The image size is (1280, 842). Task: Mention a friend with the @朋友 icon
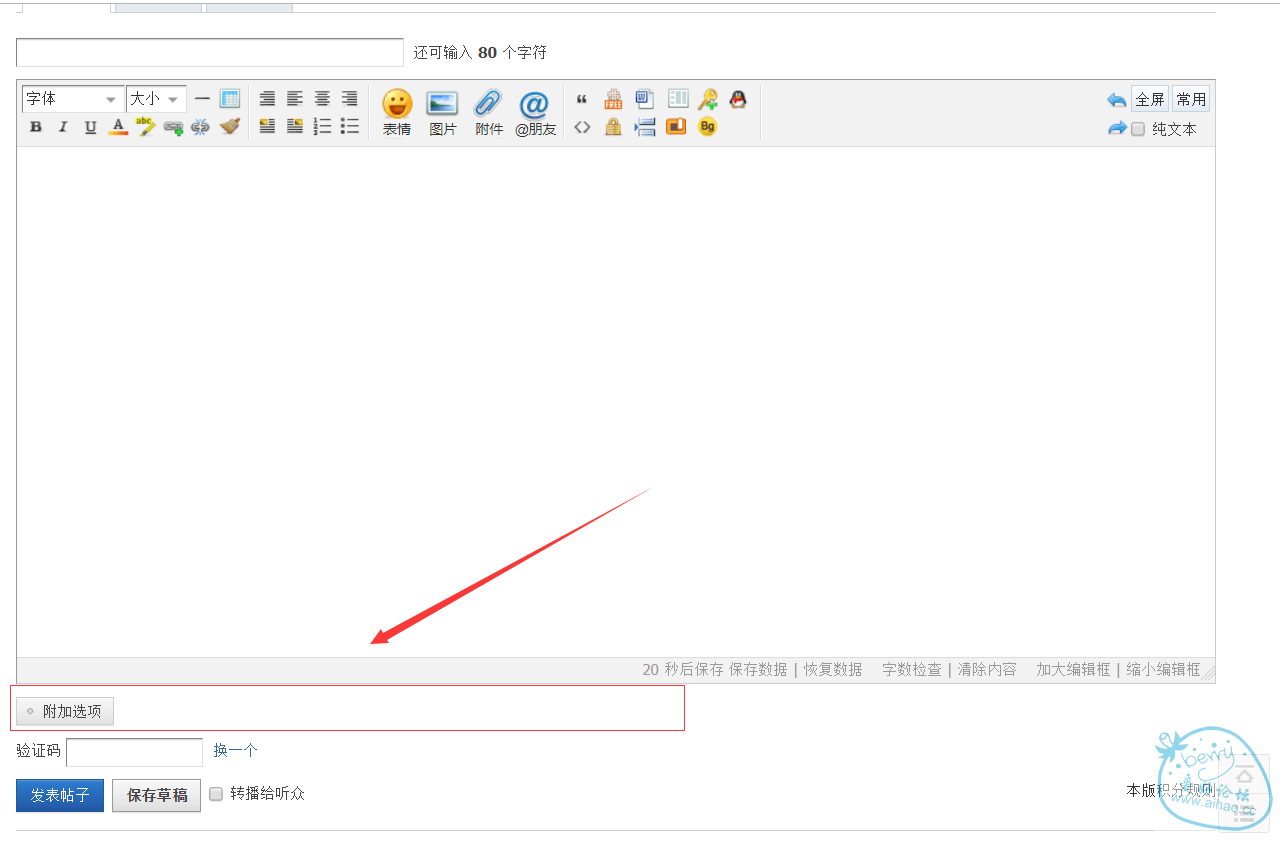point(535,111)
